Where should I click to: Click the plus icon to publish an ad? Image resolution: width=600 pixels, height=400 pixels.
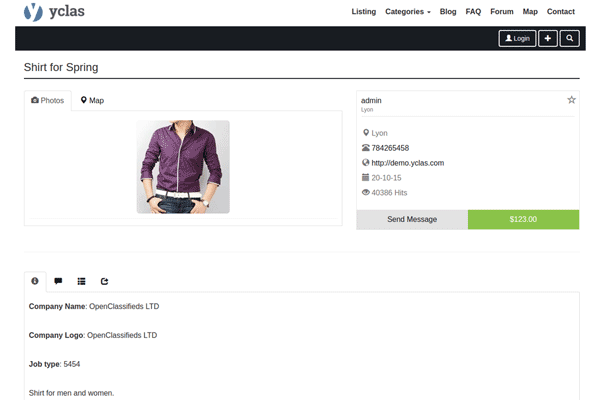[548, 38]
